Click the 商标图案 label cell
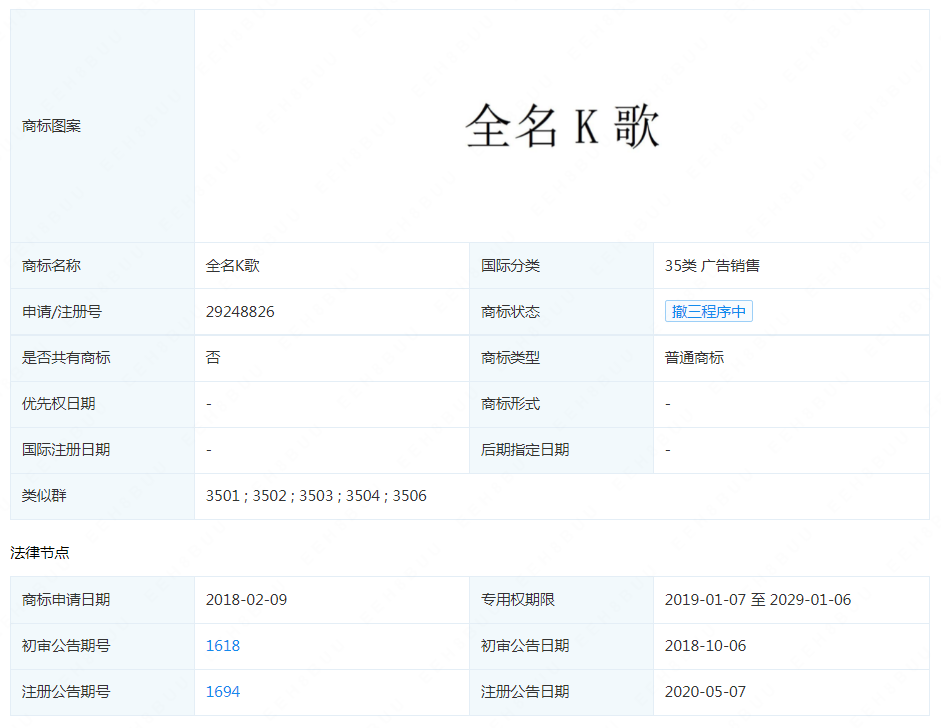Viewport: 941px width, 728px height. pyautogui.click(x=103, y=126)
